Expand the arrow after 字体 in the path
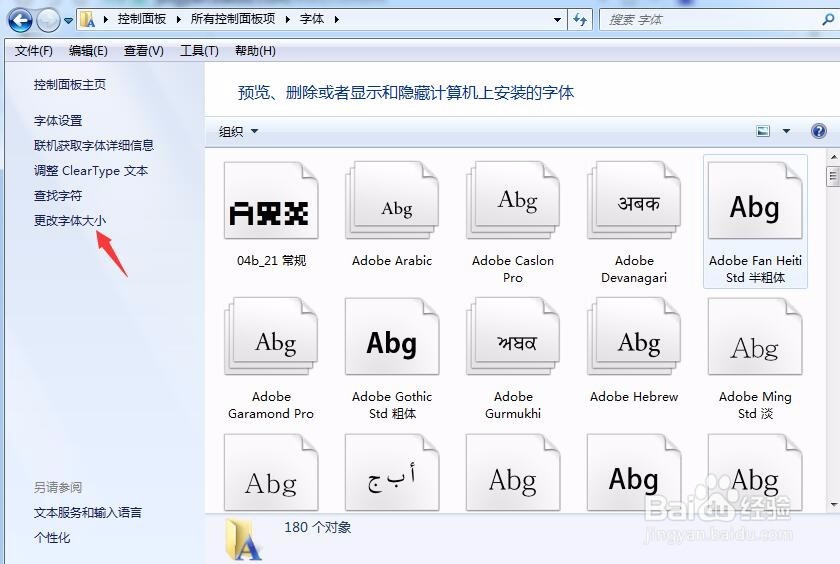Screen dimensions: 840x564 pos(336,19)
